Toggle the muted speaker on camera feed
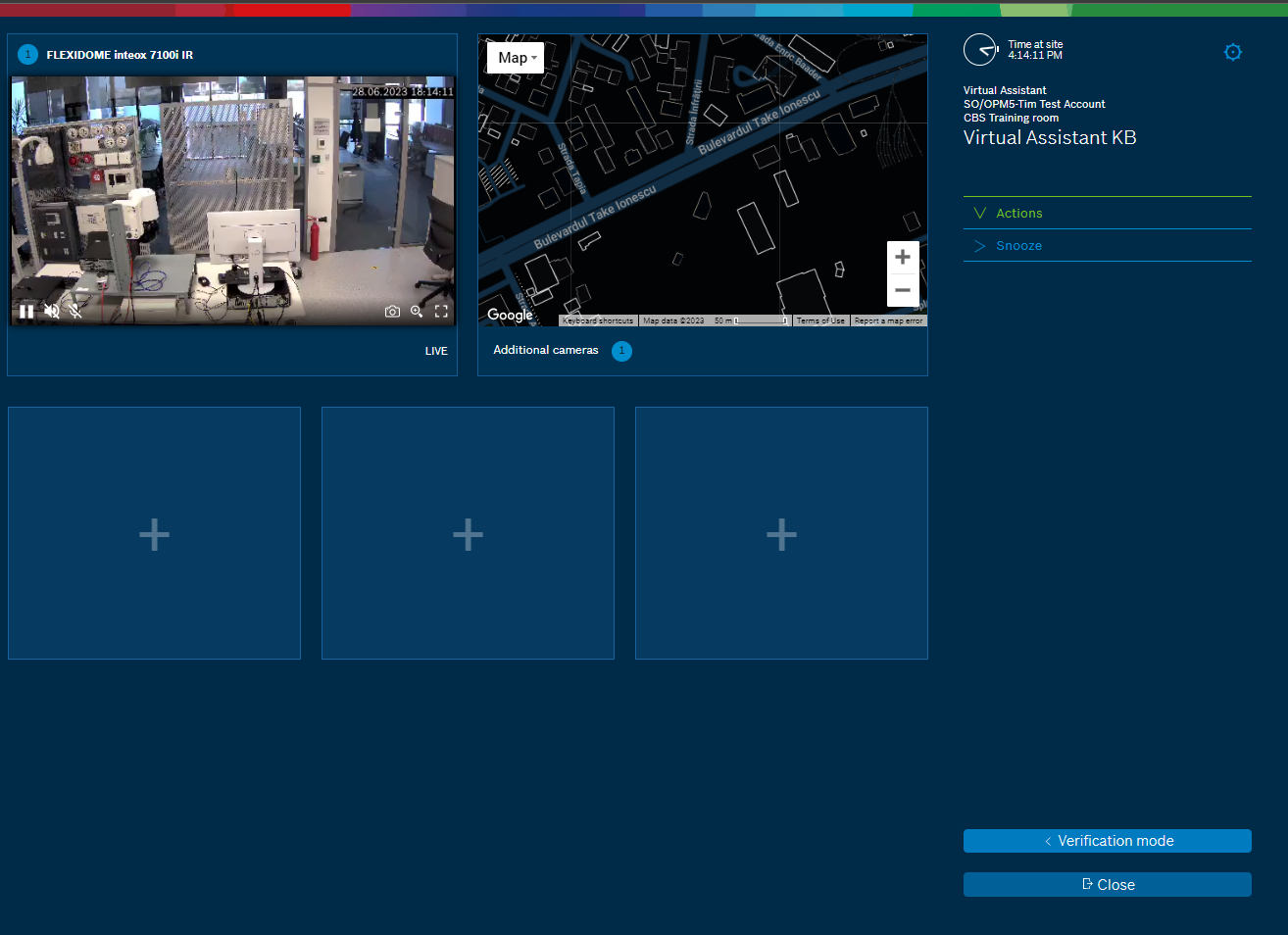Image resolution: width=1288 pixels, height=935 pixels. tap(52, 312)
